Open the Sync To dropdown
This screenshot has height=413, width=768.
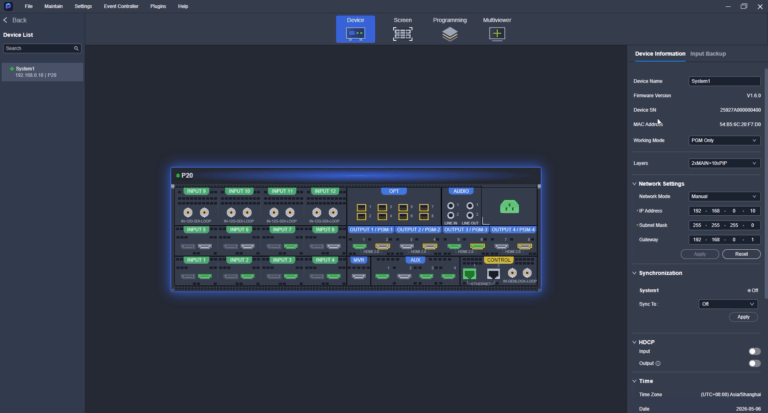point(728,304)
